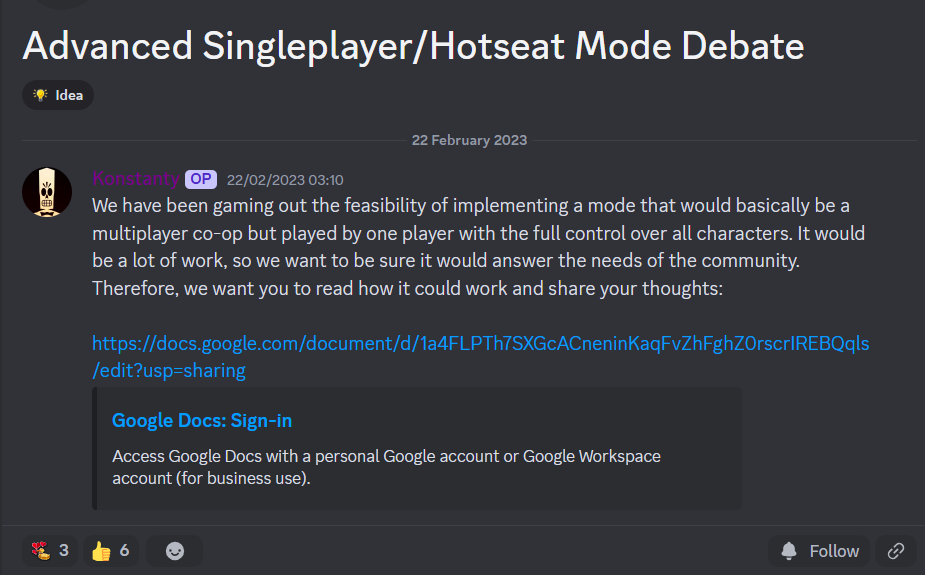Click the OP badge next to Konstanty

click(201, 179)
